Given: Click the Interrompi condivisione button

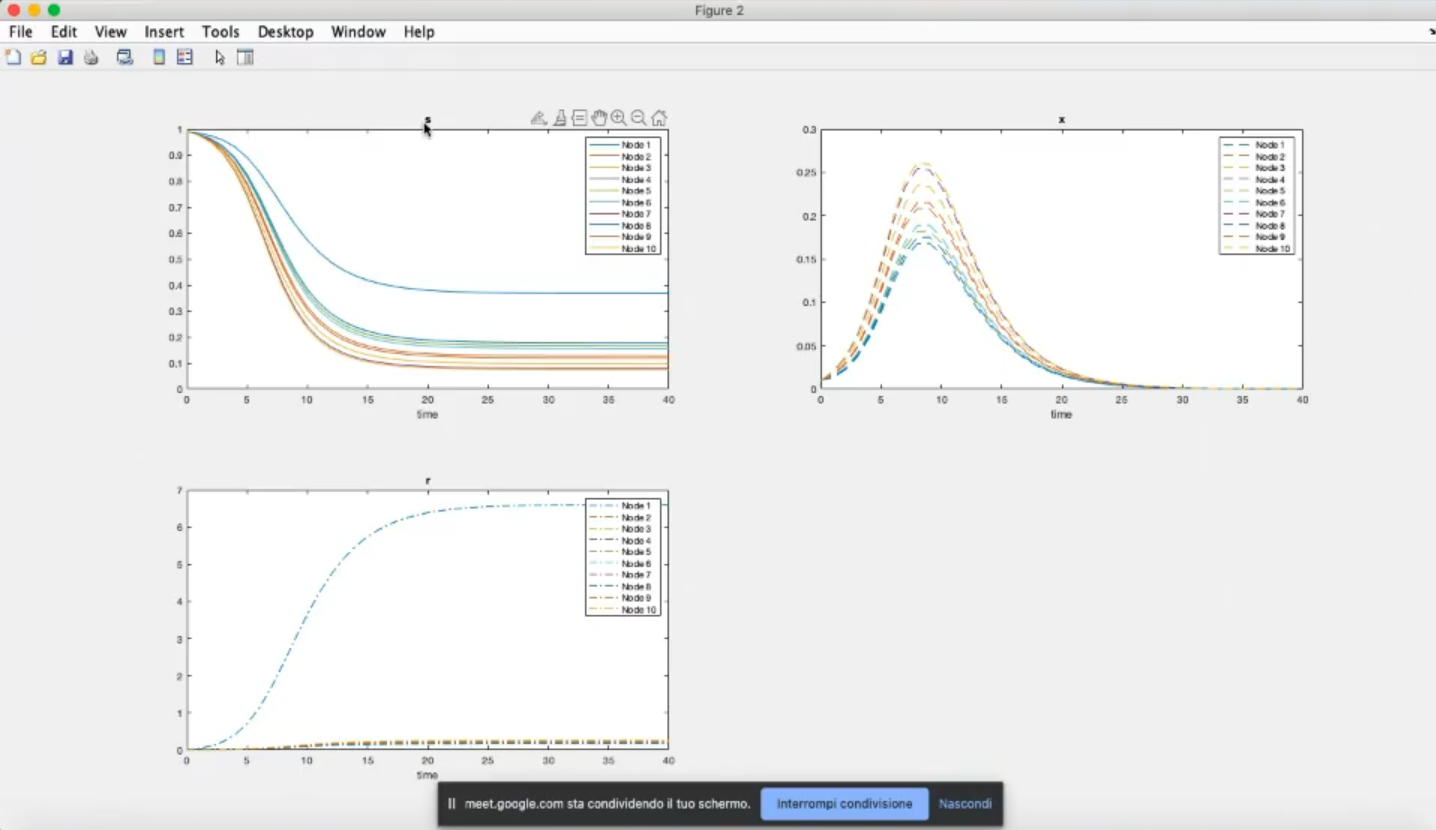Looking at the screenshot, I should click(x=844, y=804).
